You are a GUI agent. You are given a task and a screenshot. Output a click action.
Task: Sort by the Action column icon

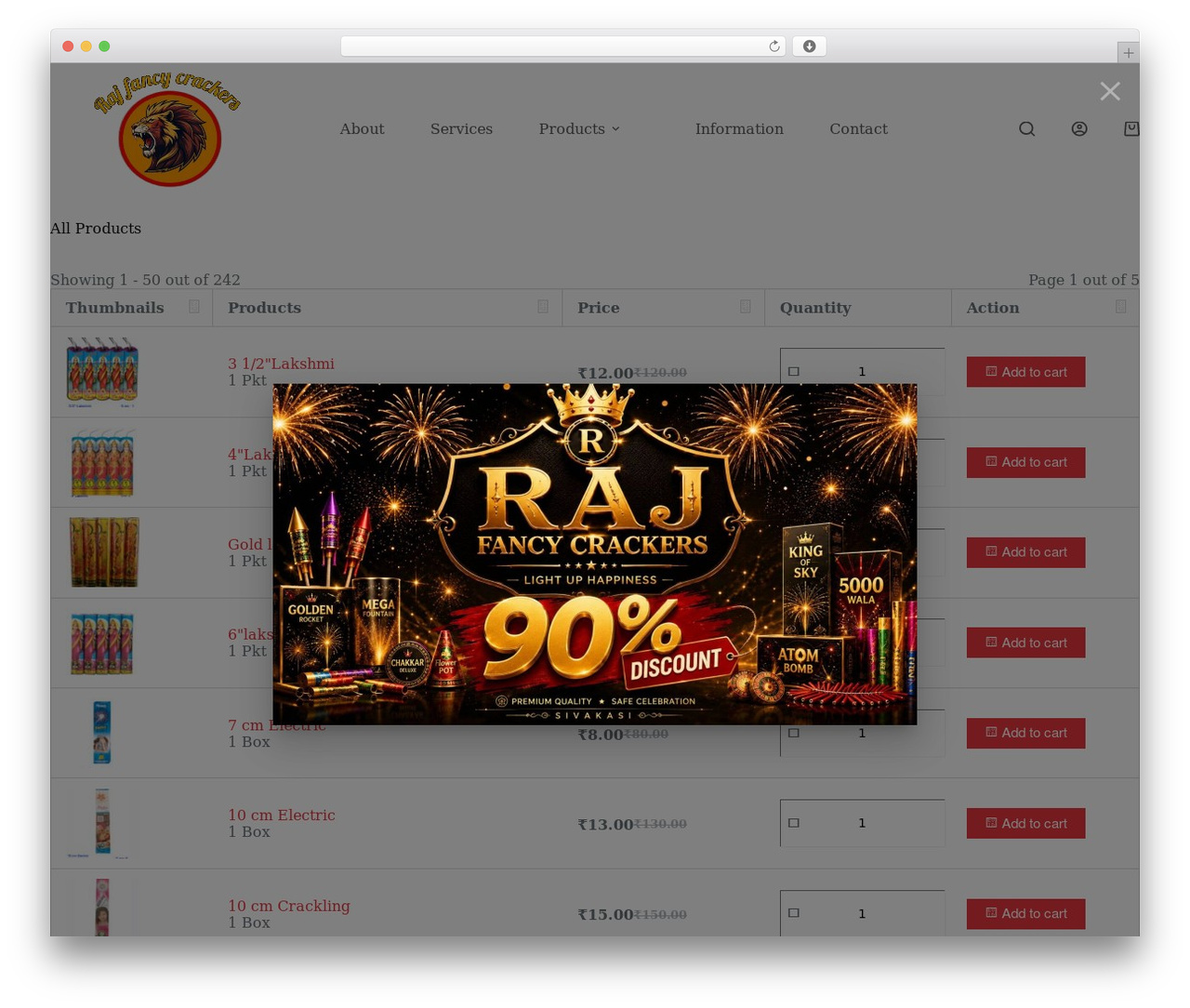click(x=1120, y=306)
